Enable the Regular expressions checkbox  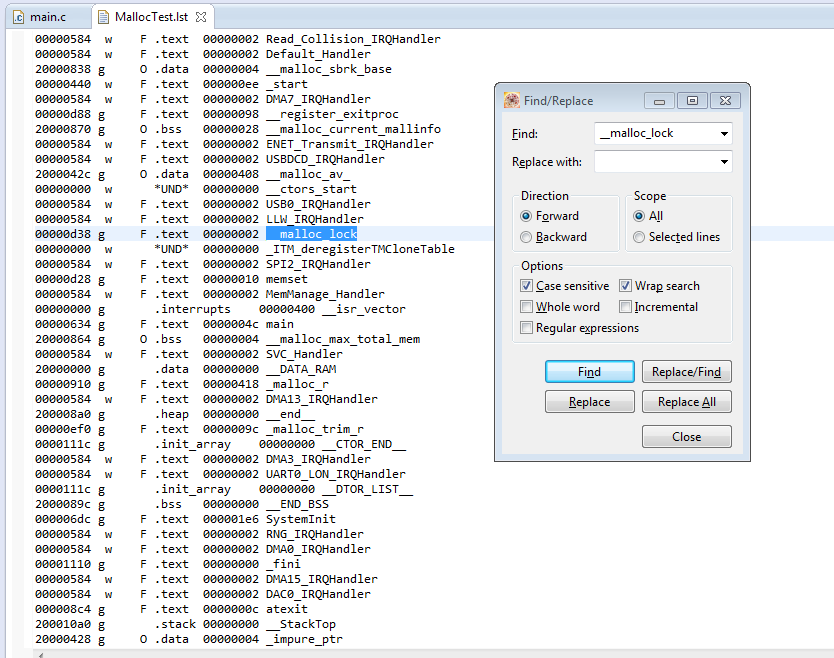tap(526, 328)
